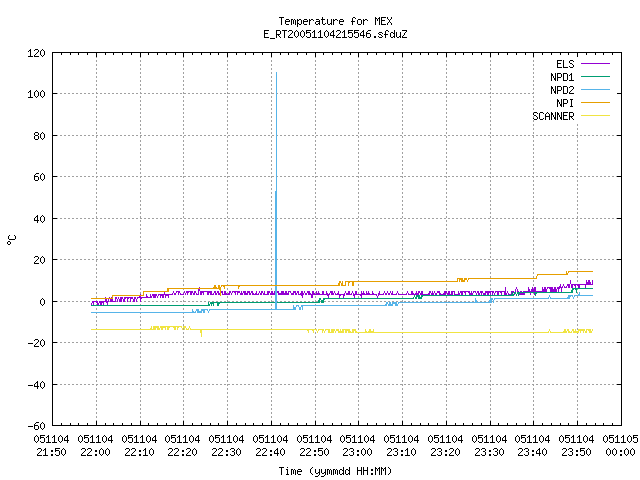The width and height of the screenshot is (640, 480).
Task: Click the chart title 'Temperature for MEX'
Action: tap(336, 21)
